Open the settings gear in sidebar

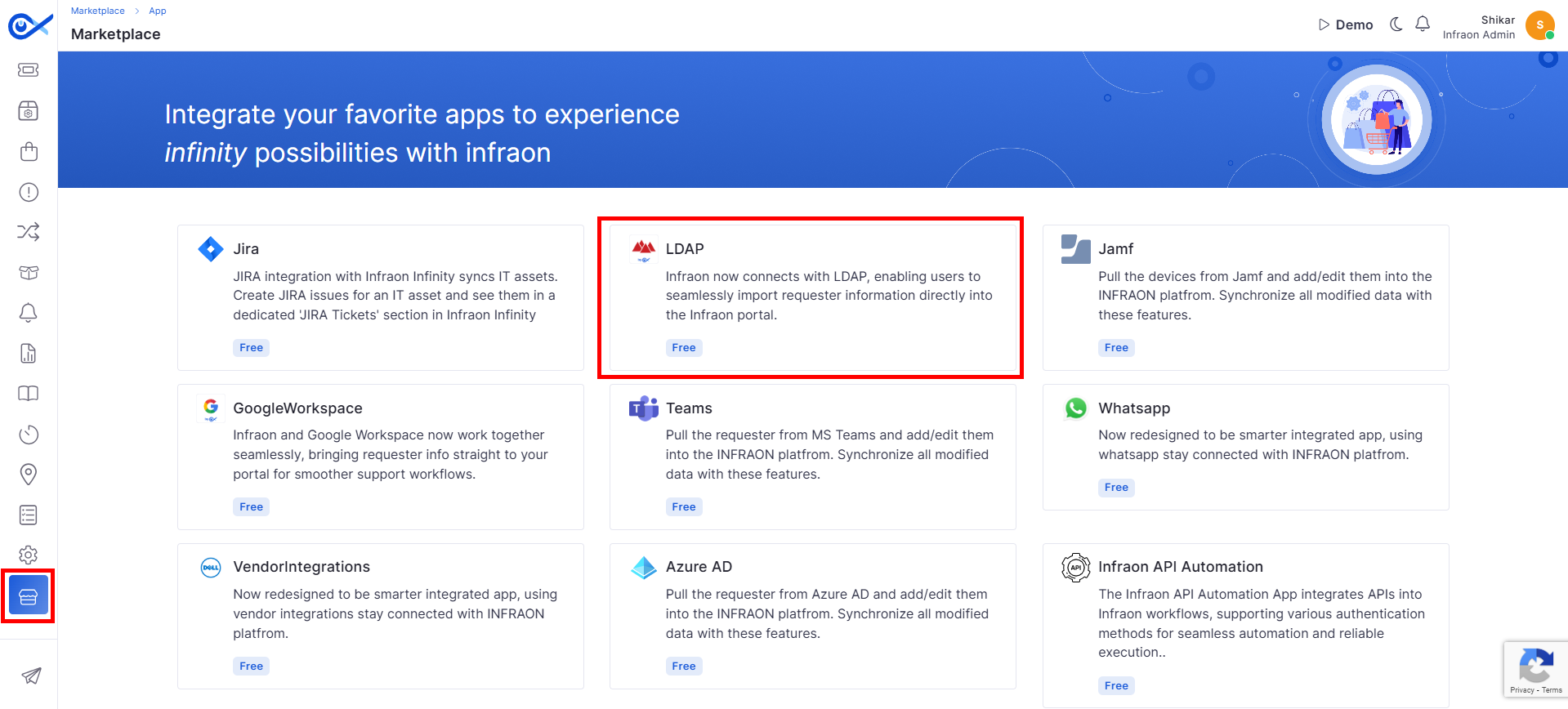pos(29,555)
